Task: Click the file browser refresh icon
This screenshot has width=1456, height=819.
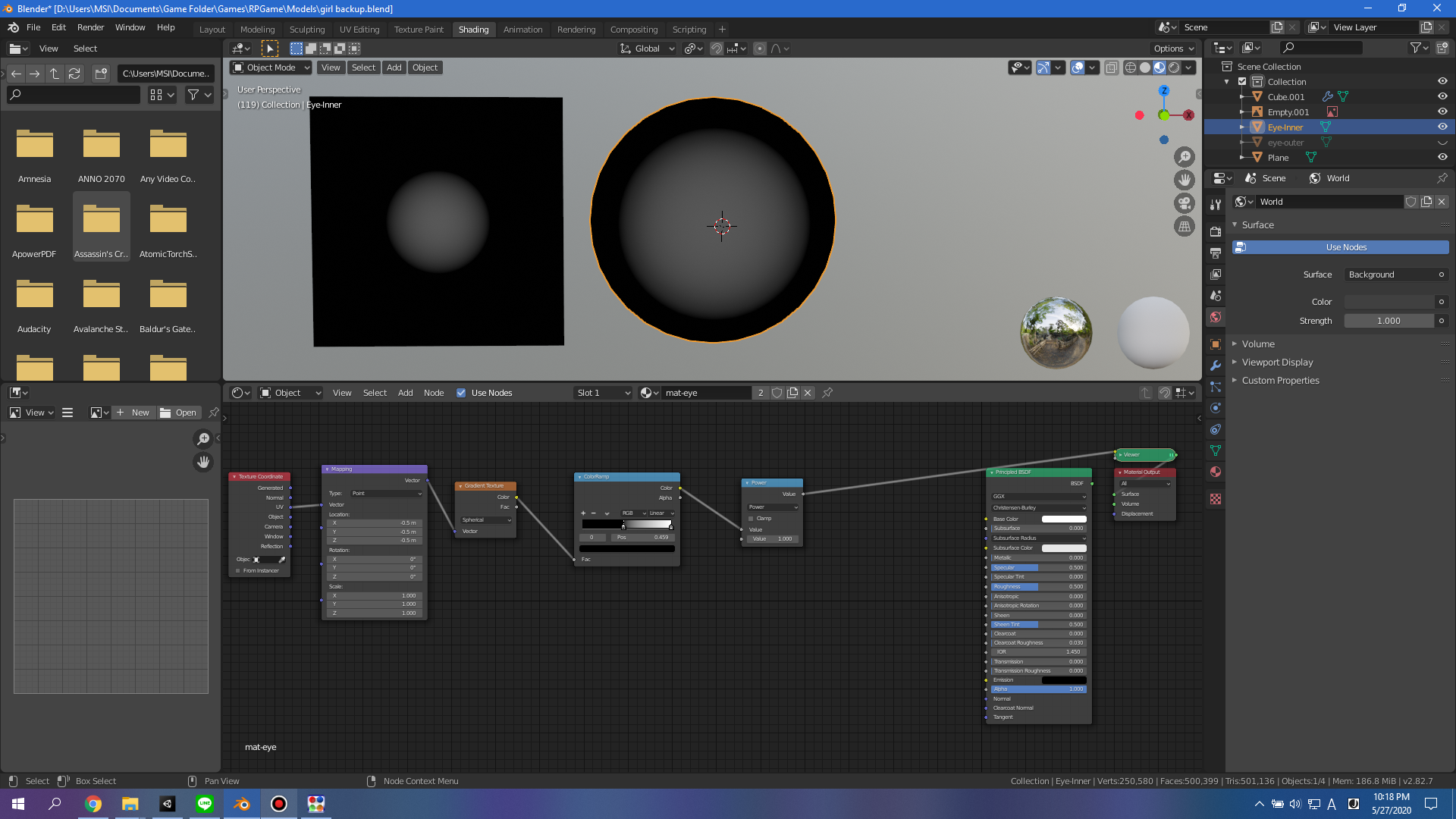Action: tap(74, 74)
